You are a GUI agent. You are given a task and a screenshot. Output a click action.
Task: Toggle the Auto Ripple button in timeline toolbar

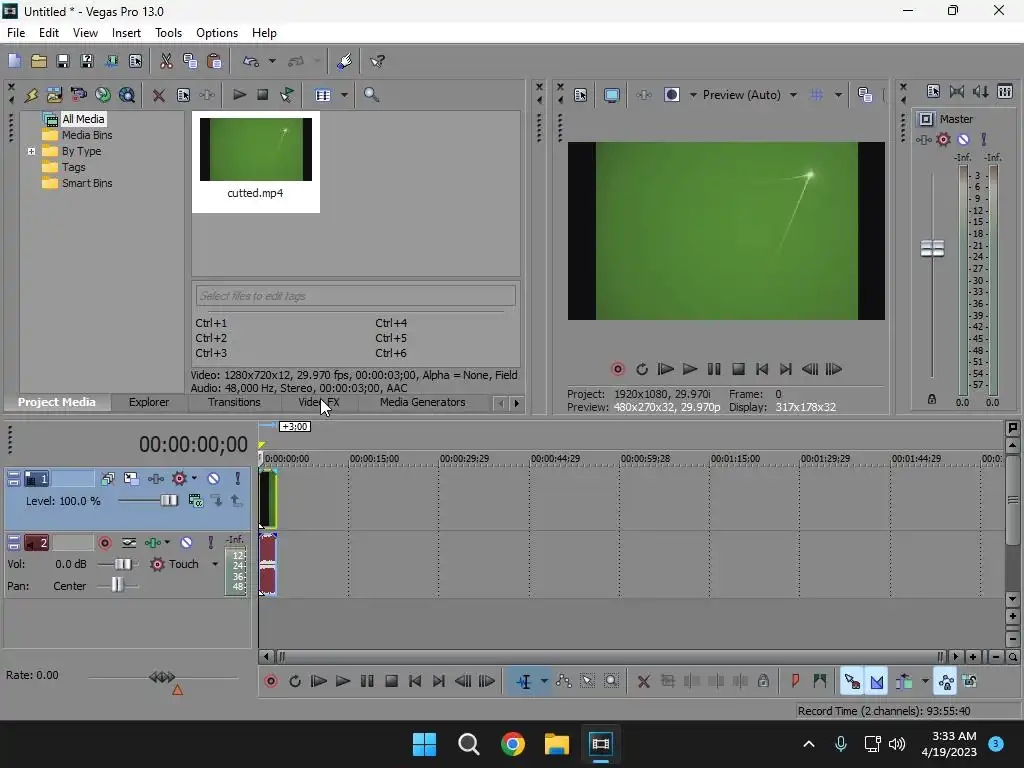(x=904, y=681)
